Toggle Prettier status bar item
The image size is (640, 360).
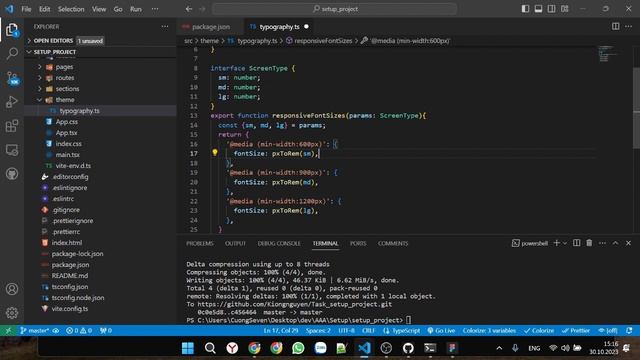pos(576,330)
